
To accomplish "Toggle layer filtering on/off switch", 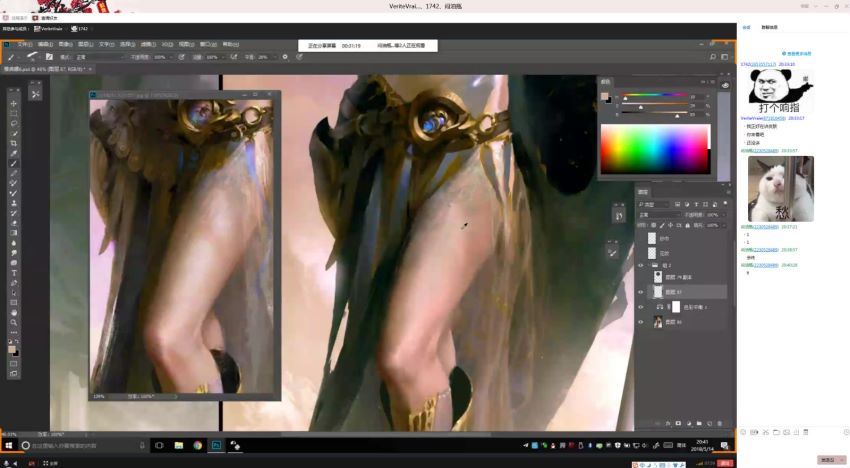I will [x=725, y=204].
